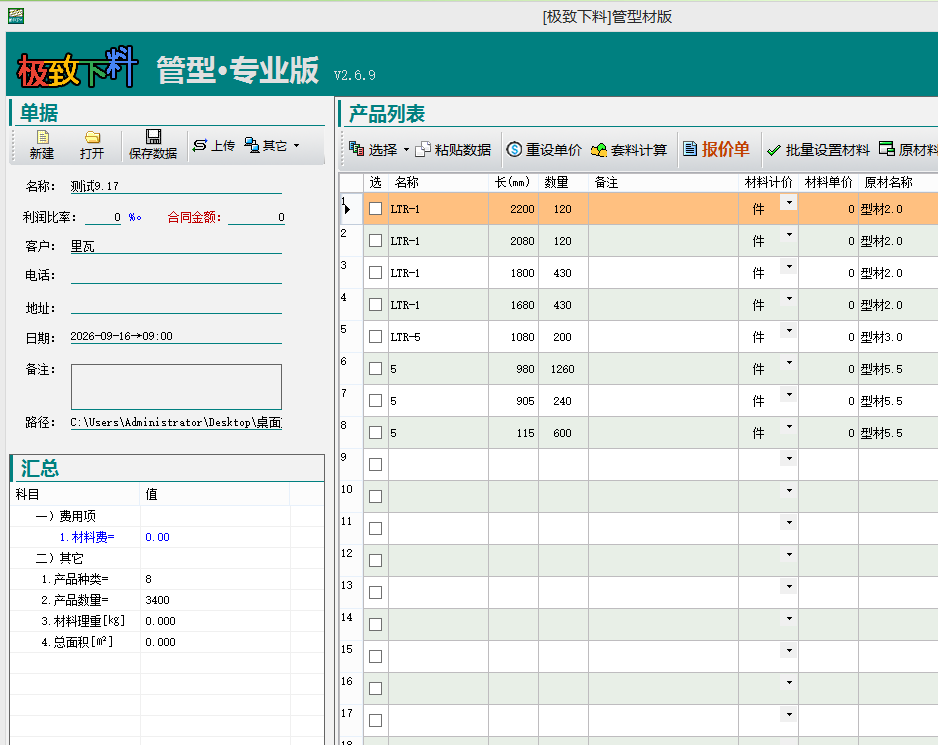Viewport: 938px width, 745px height.
Task: Click the 数量 column header
Action: tap(563, 183)
